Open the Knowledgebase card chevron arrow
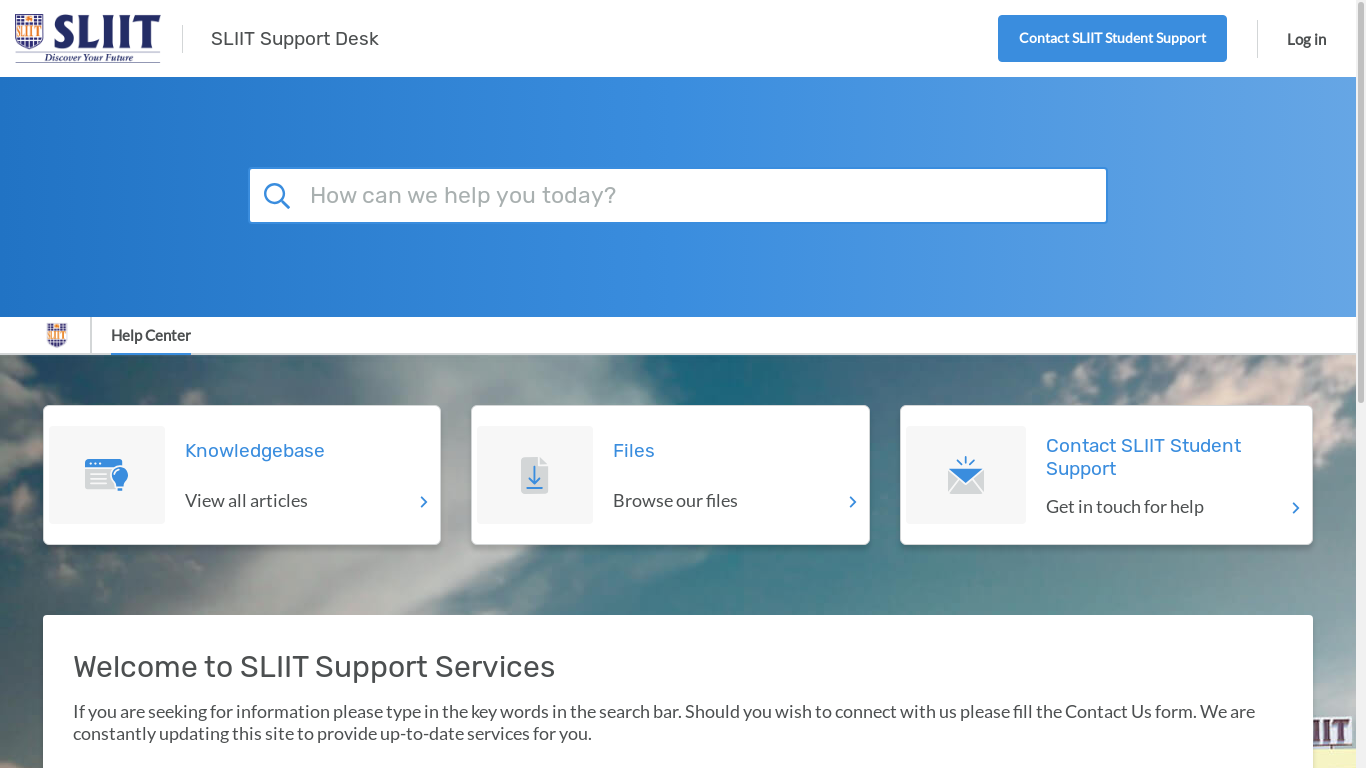The width and height of the screenshot is (1366, 768). [x=424, y=502]
